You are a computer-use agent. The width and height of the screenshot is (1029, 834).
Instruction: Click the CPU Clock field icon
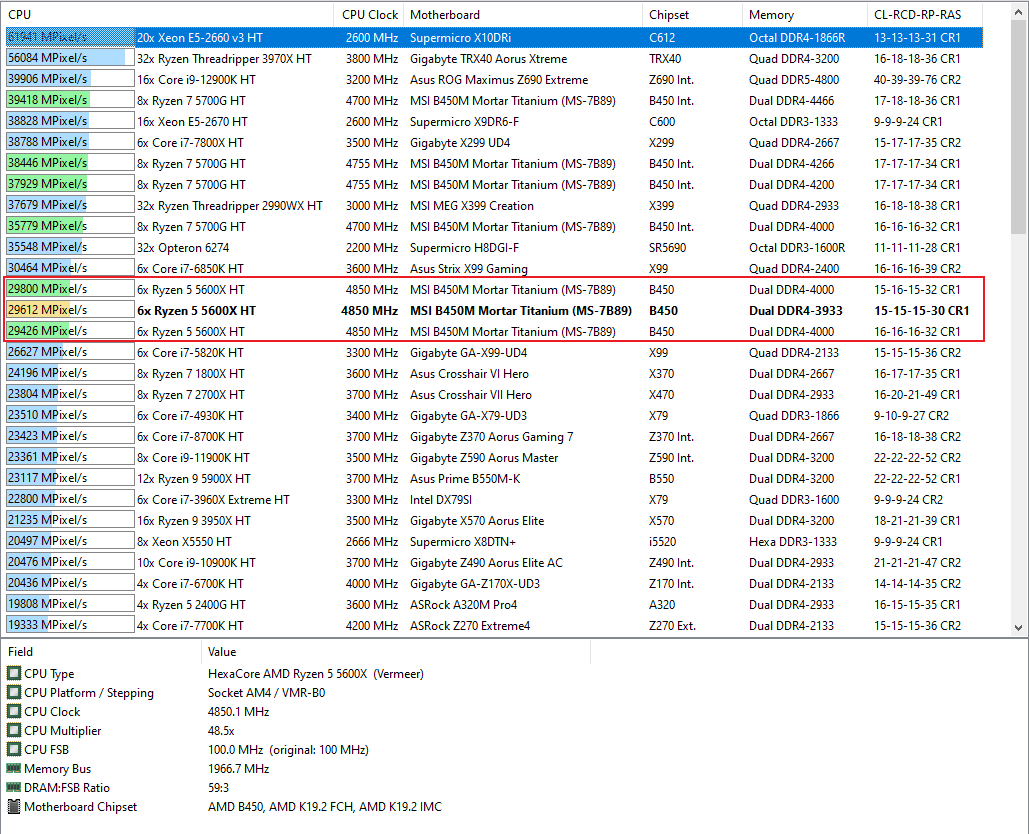click(x=13, y=711)
